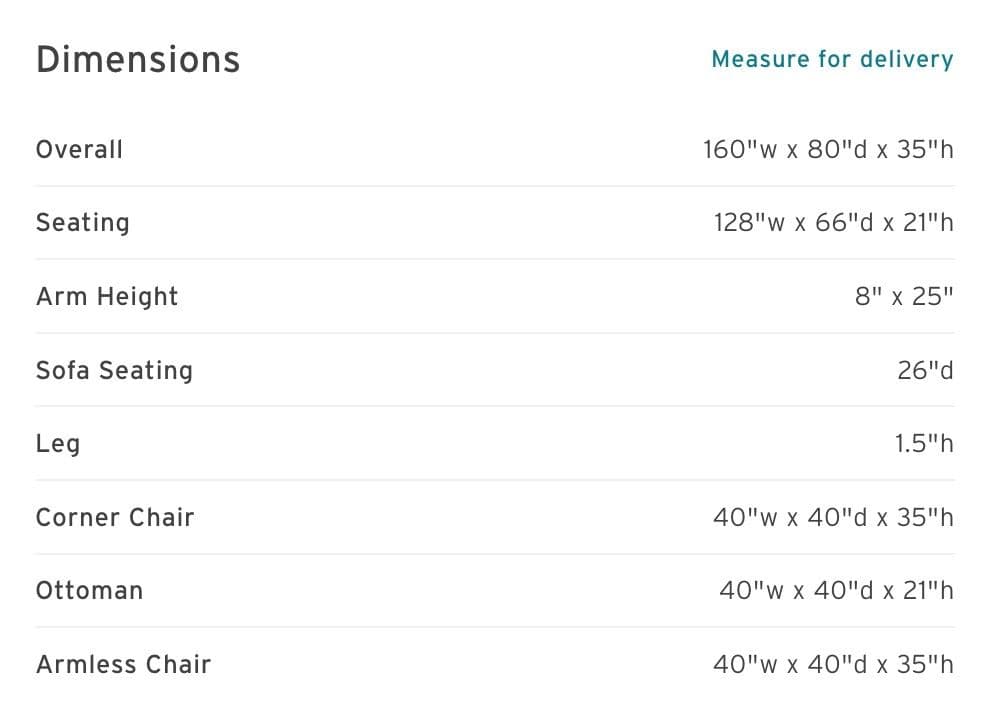Screen dimensions: 988x720
Task: Select the Ottoman row label
Action: [89, 591]
